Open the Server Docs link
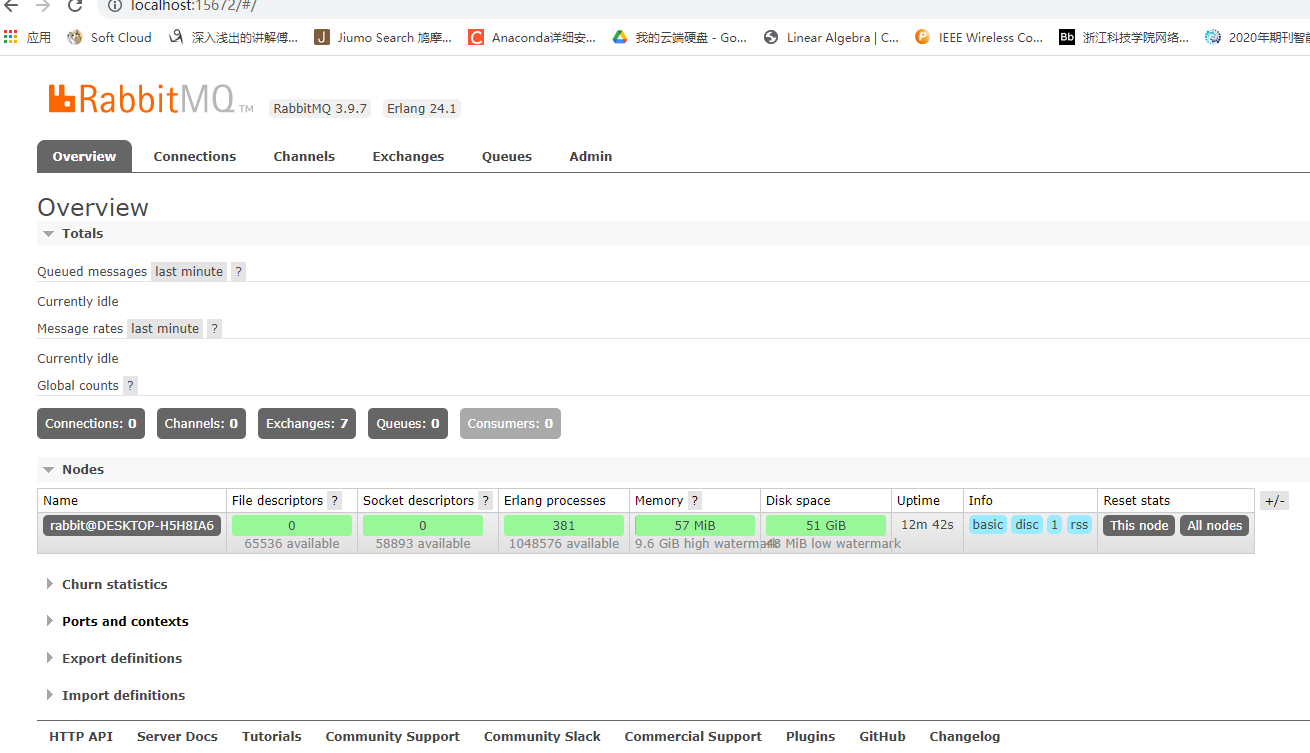Viewport: 1310px width, 753px height. pyautogui.click(x=177, y=736)
